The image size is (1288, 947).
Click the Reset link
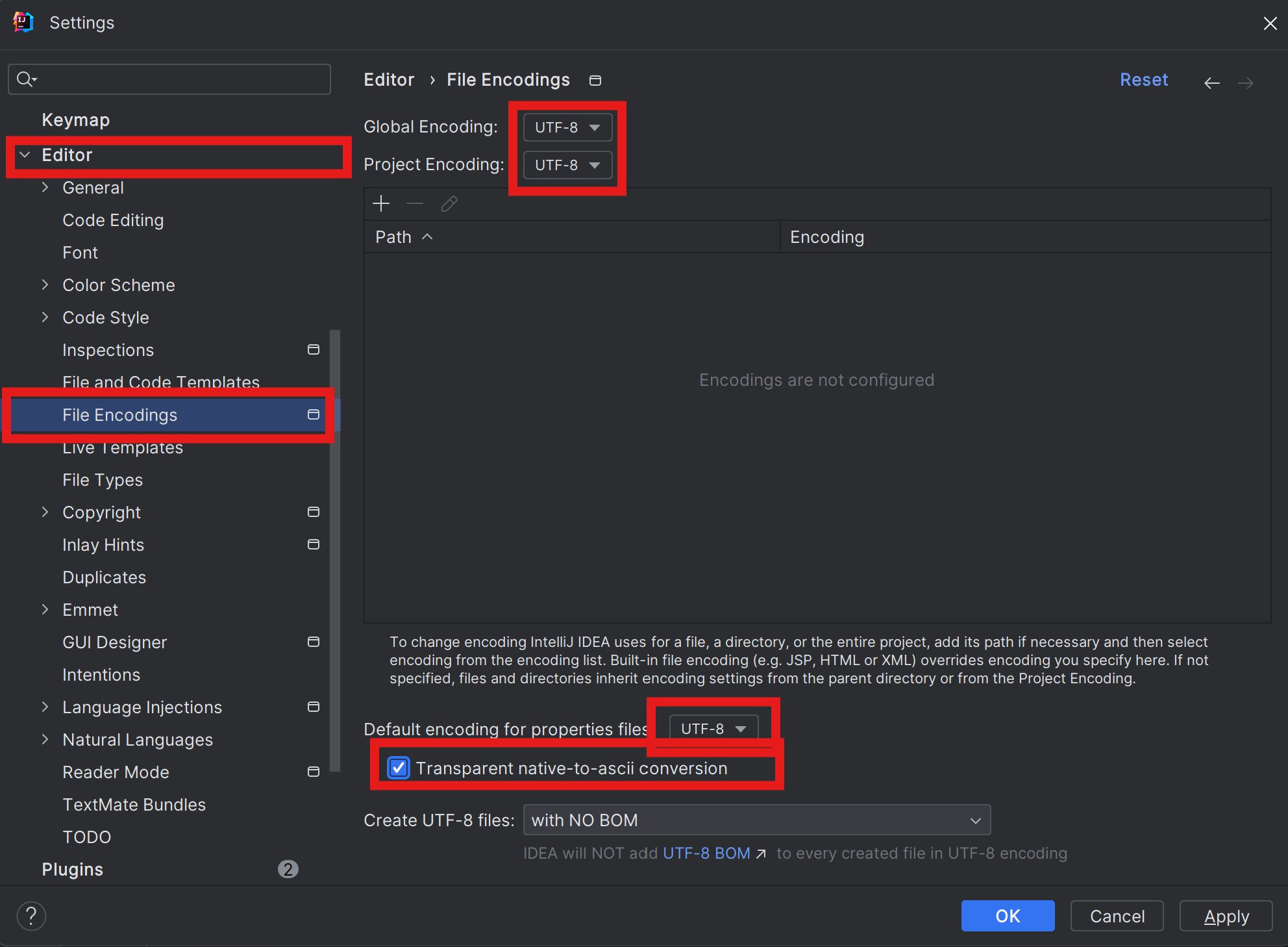coord(1144,80)
